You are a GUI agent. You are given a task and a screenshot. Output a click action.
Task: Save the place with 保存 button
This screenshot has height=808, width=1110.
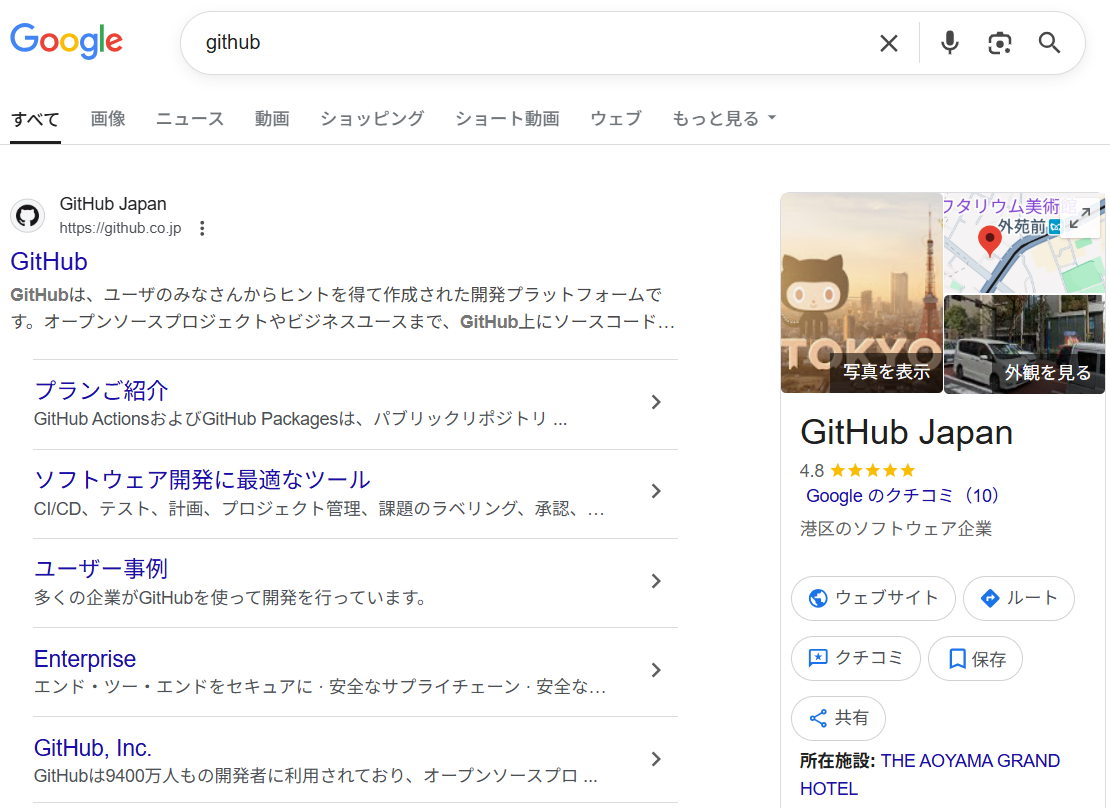(975, 658)
